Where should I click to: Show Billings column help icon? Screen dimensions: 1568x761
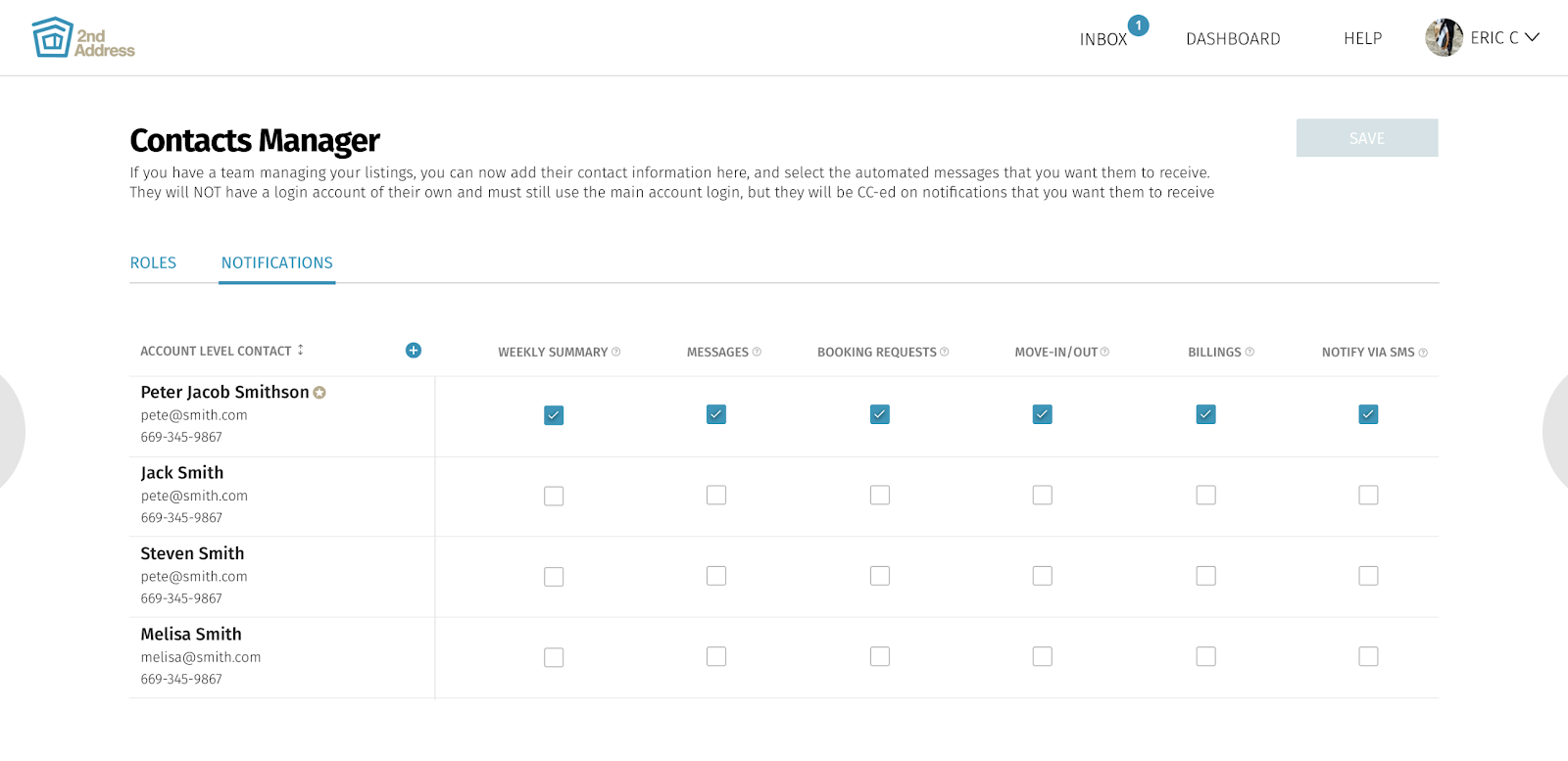pos(1249,352)
